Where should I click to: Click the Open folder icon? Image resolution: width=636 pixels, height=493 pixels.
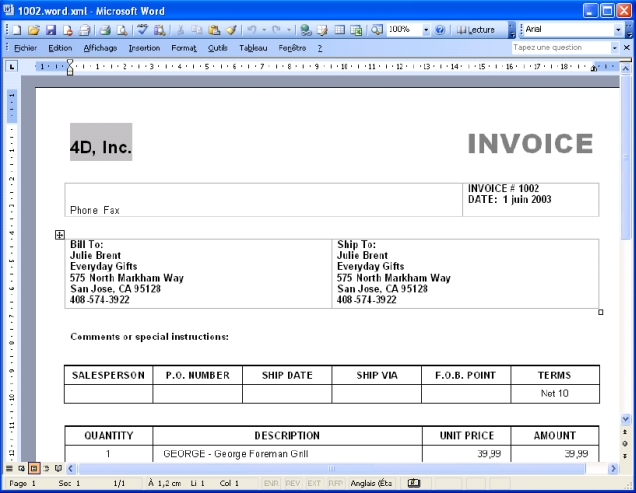[34, 30]
